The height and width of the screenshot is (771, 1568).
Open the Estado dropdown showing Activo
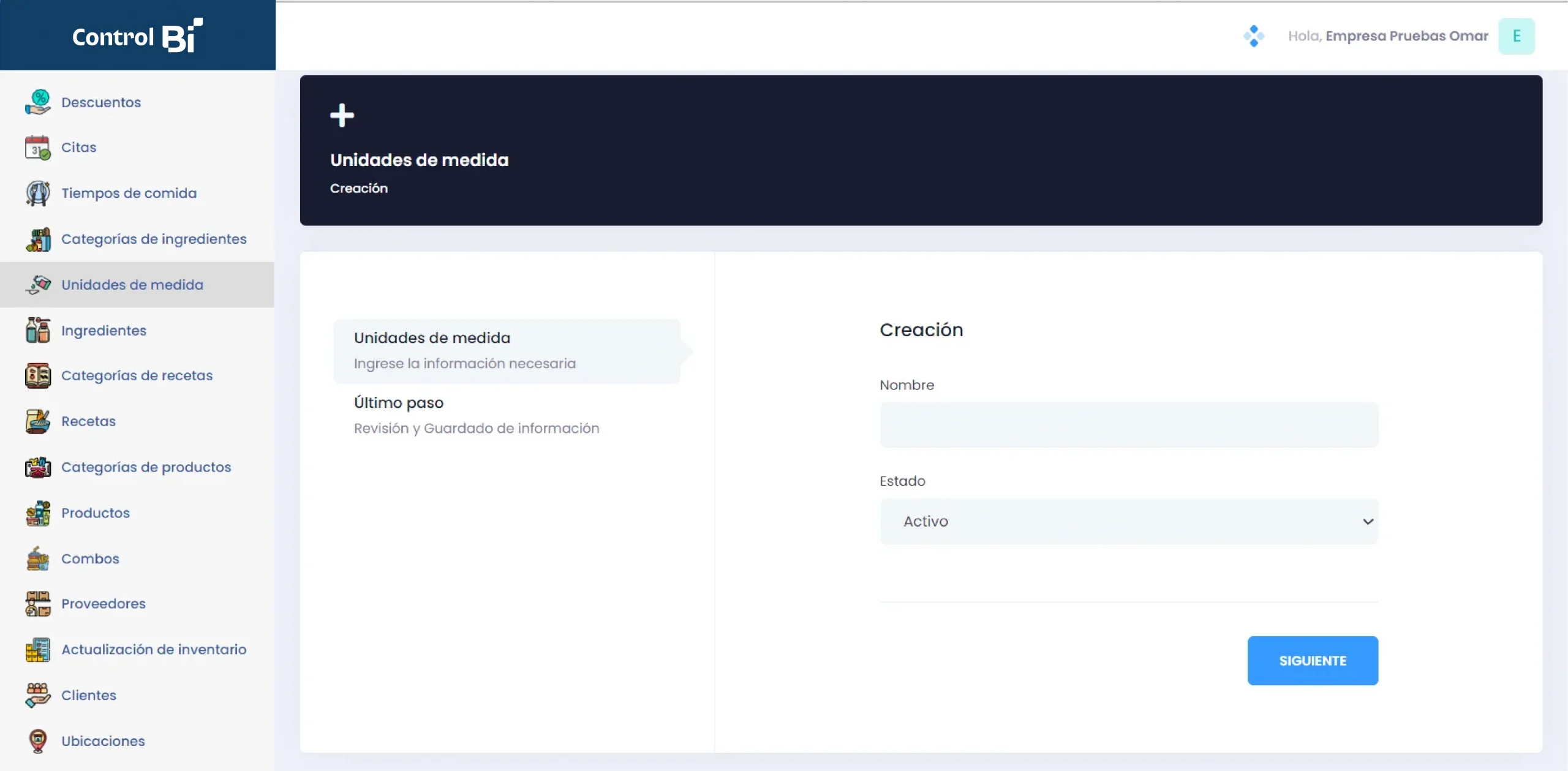click(x=1129, y=521)
